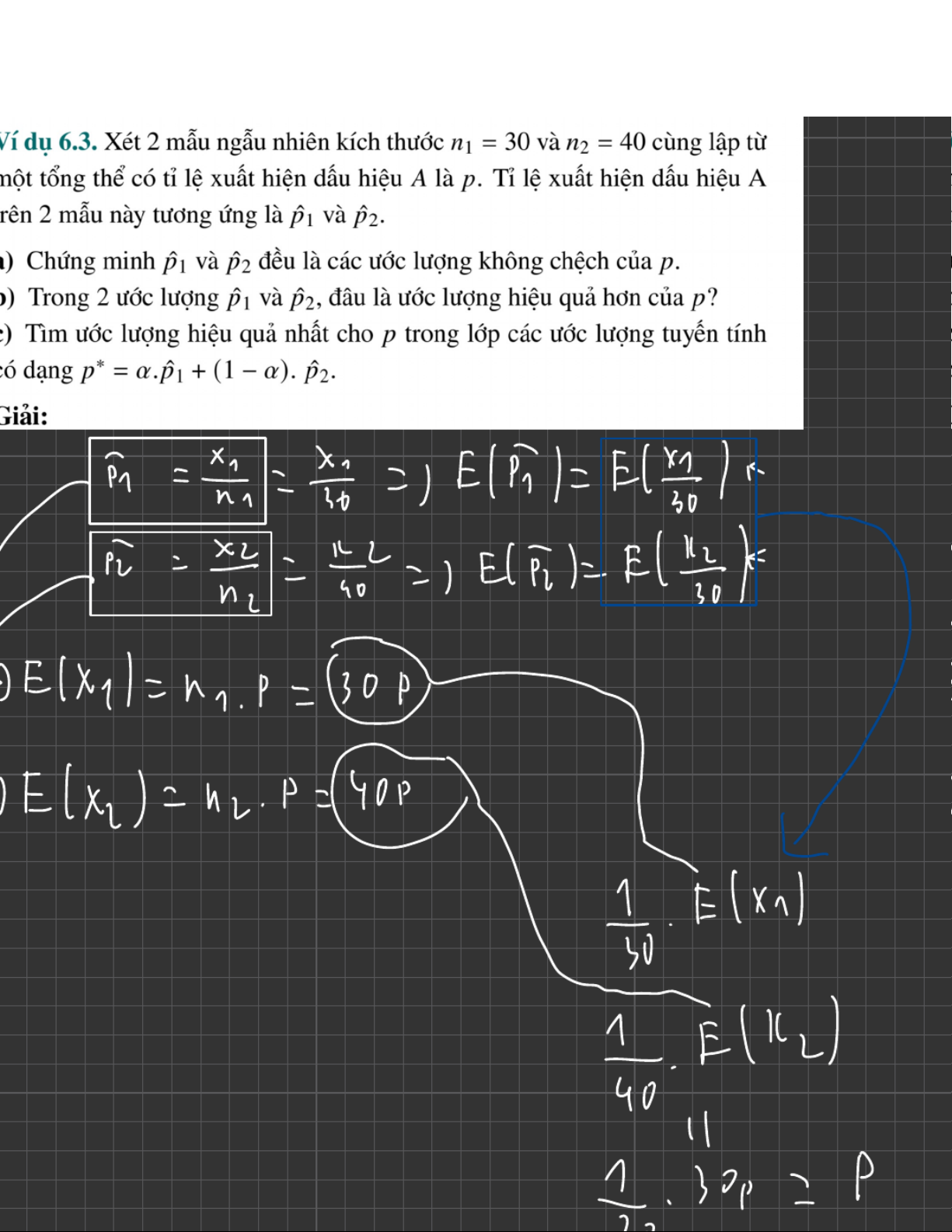The height and width of the screenshot is (1232, 952).
Task: Click the "Giải:" label below the problem
Action: pyautogui.click(x=23, y=417)
